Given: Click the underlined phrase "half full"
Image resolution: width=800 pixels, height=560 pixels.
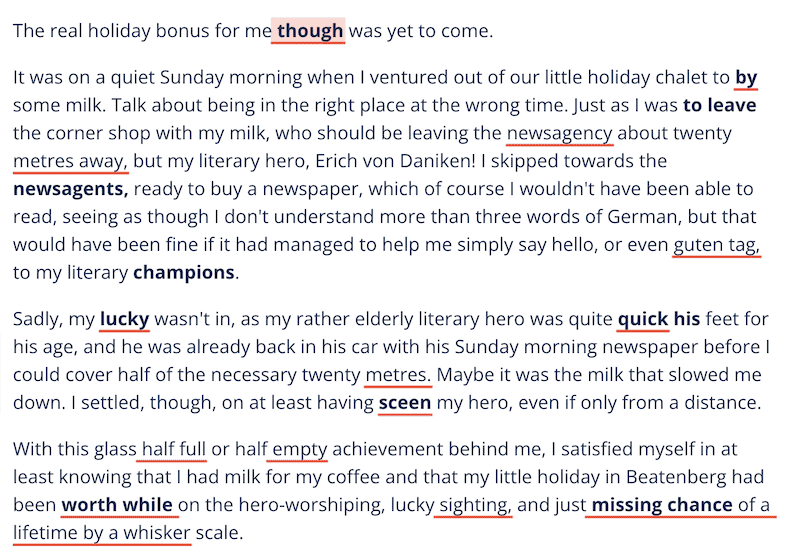Looking at the screenshot, I should click(173, 449).
